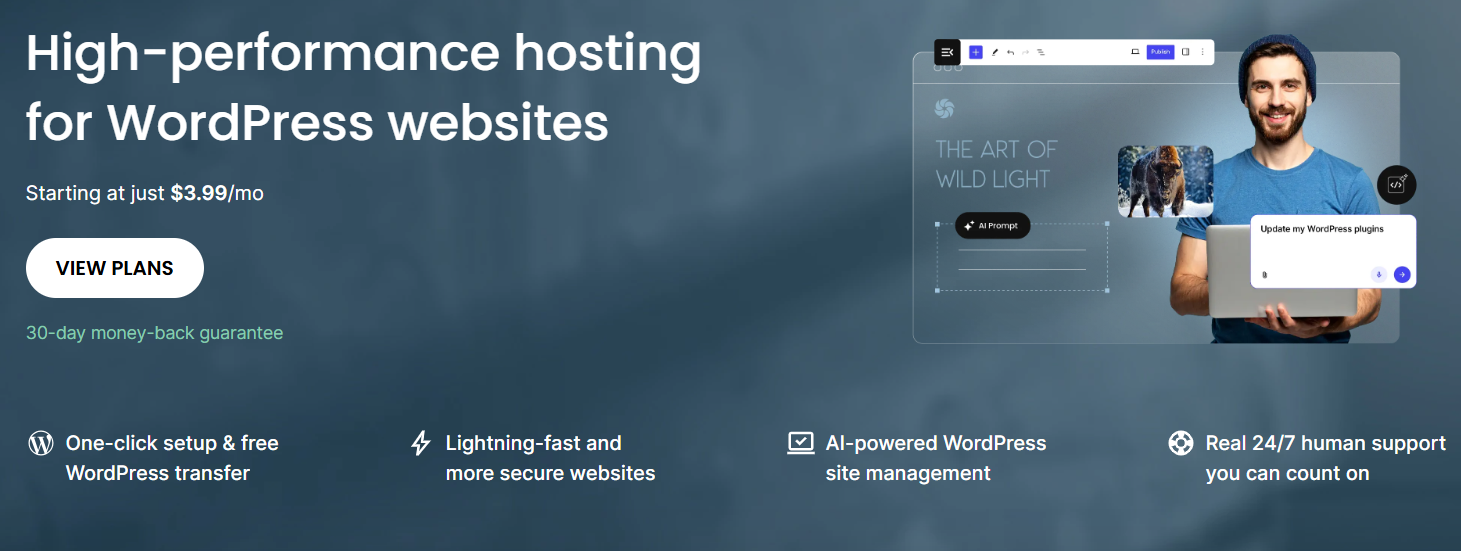The image size is (1461, 551).
Task: Click the paperclip attachment icon
Action: (x=1265, y=274)
